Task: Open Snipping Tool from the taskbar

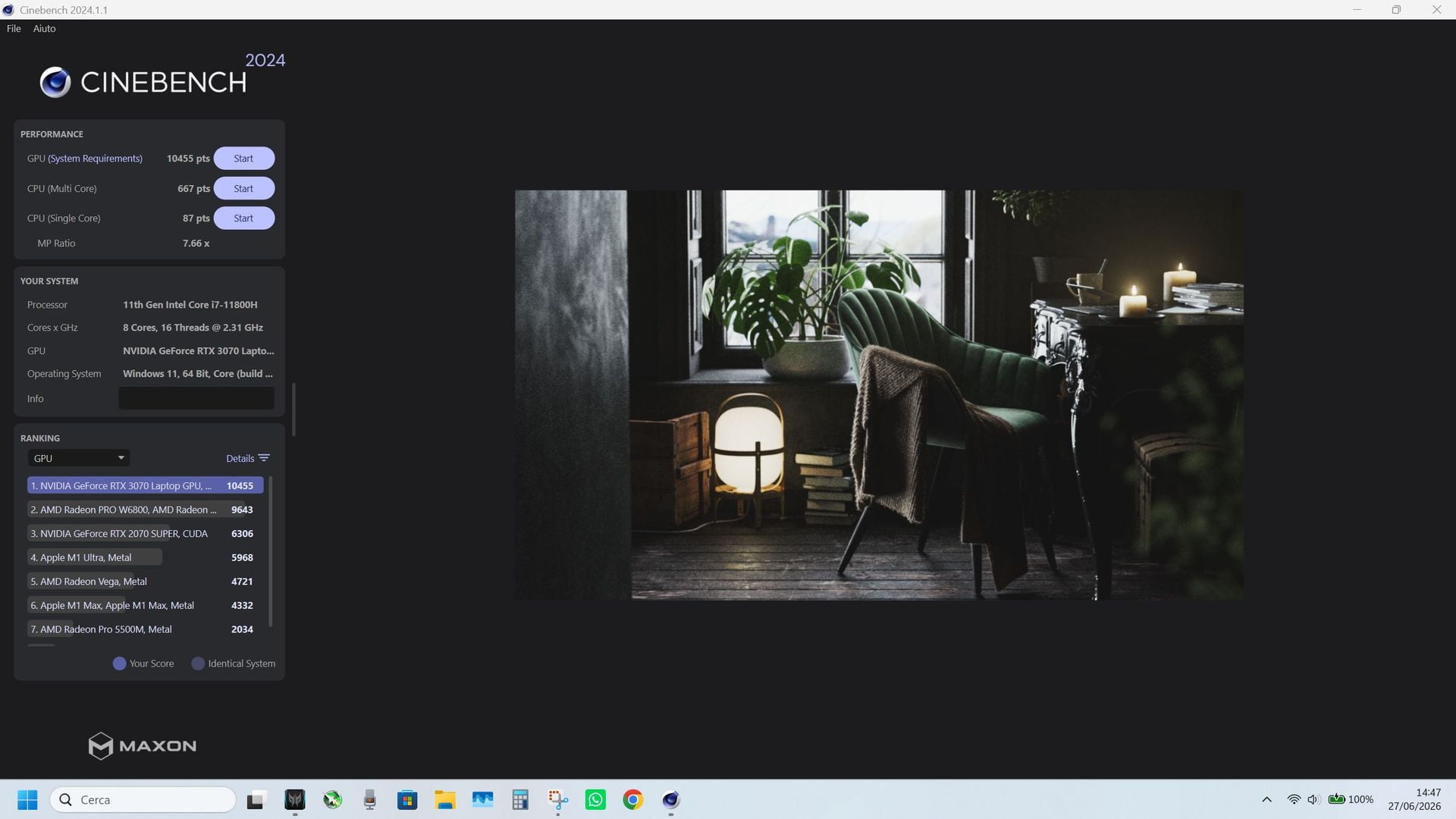Action: click(x=558, y=800)
